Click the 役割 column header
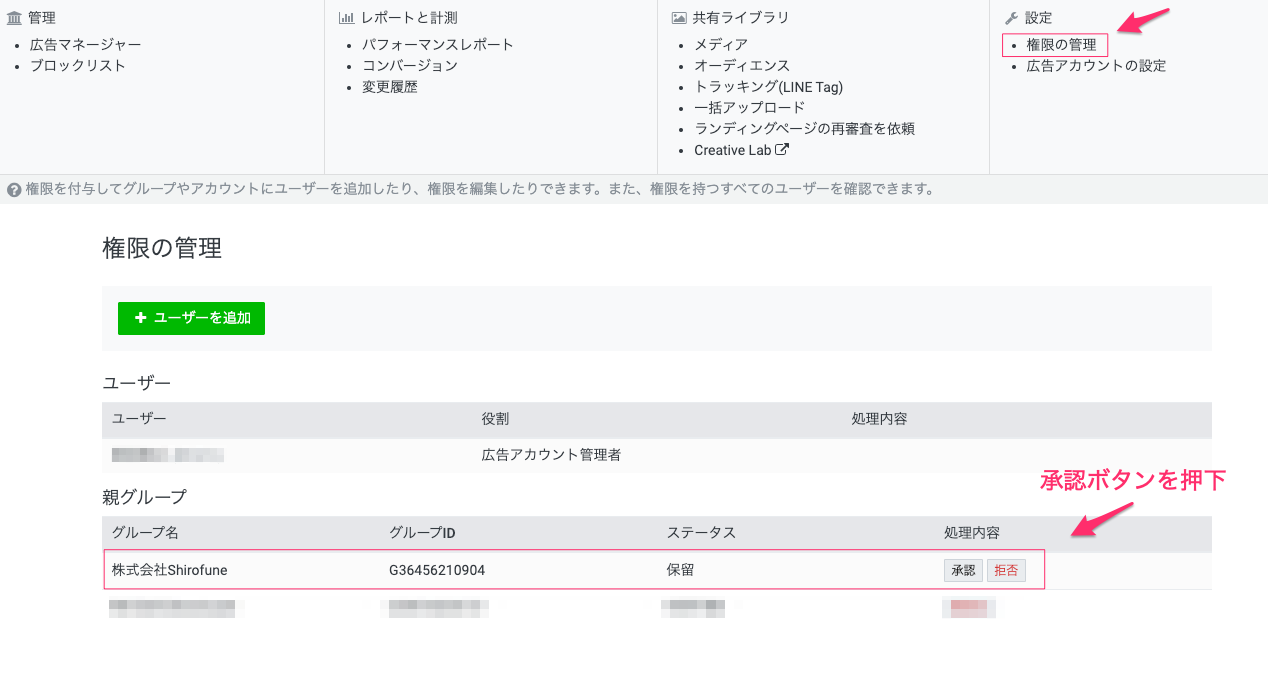 click(495, 419)
